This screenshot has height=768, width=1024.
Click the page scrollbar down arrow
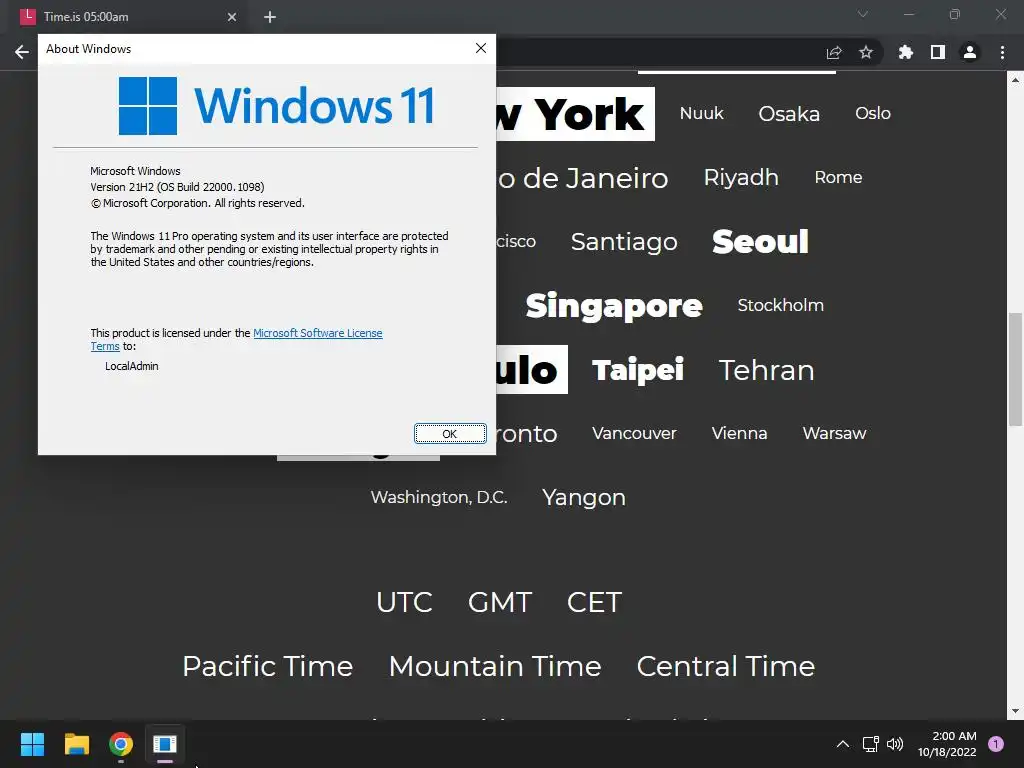[x=1016, y=711]
